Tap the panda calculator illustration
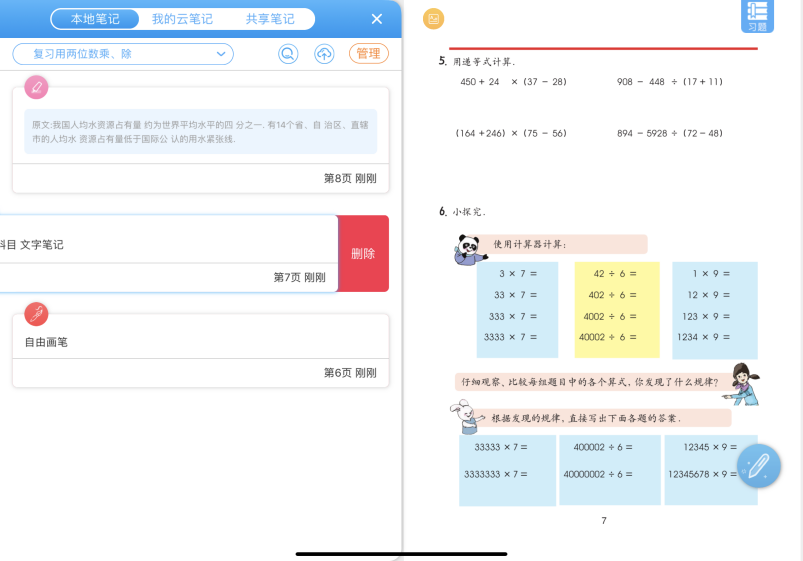 466,249
